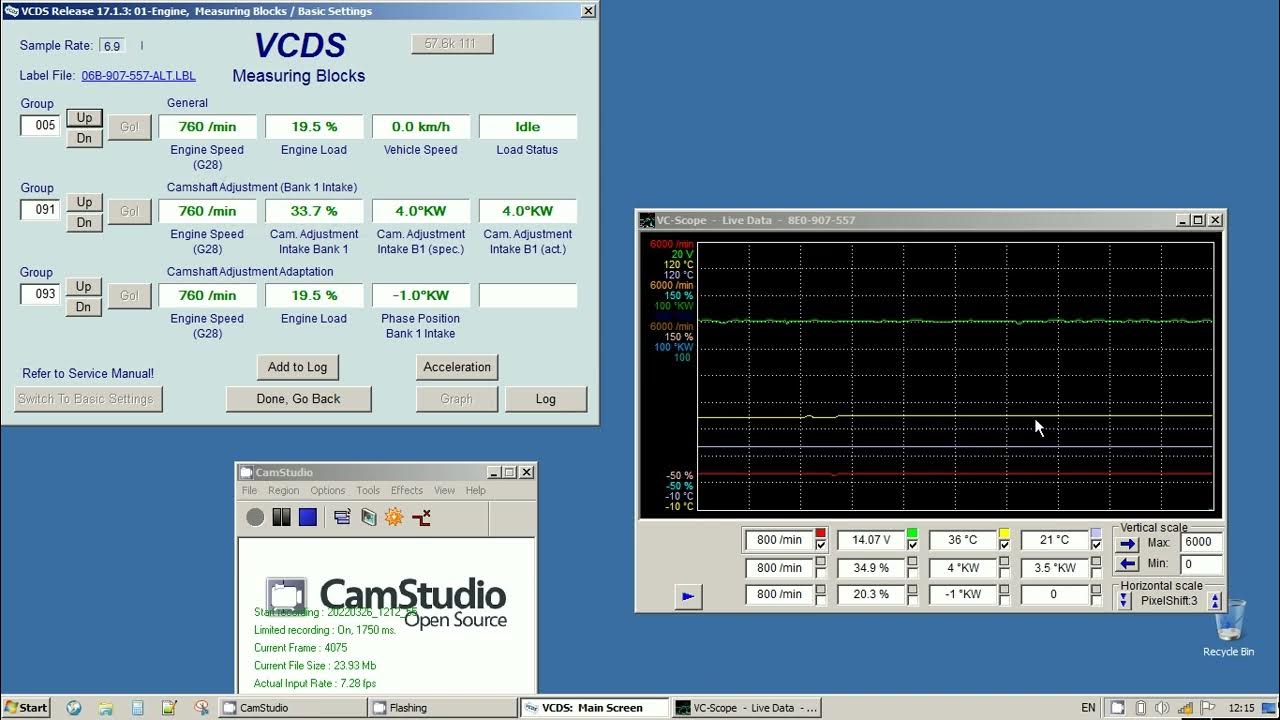Viewport: 1280px width, 720px height.
Task: Open the CamStudio Help menu
Action: (x=475, y=490)
